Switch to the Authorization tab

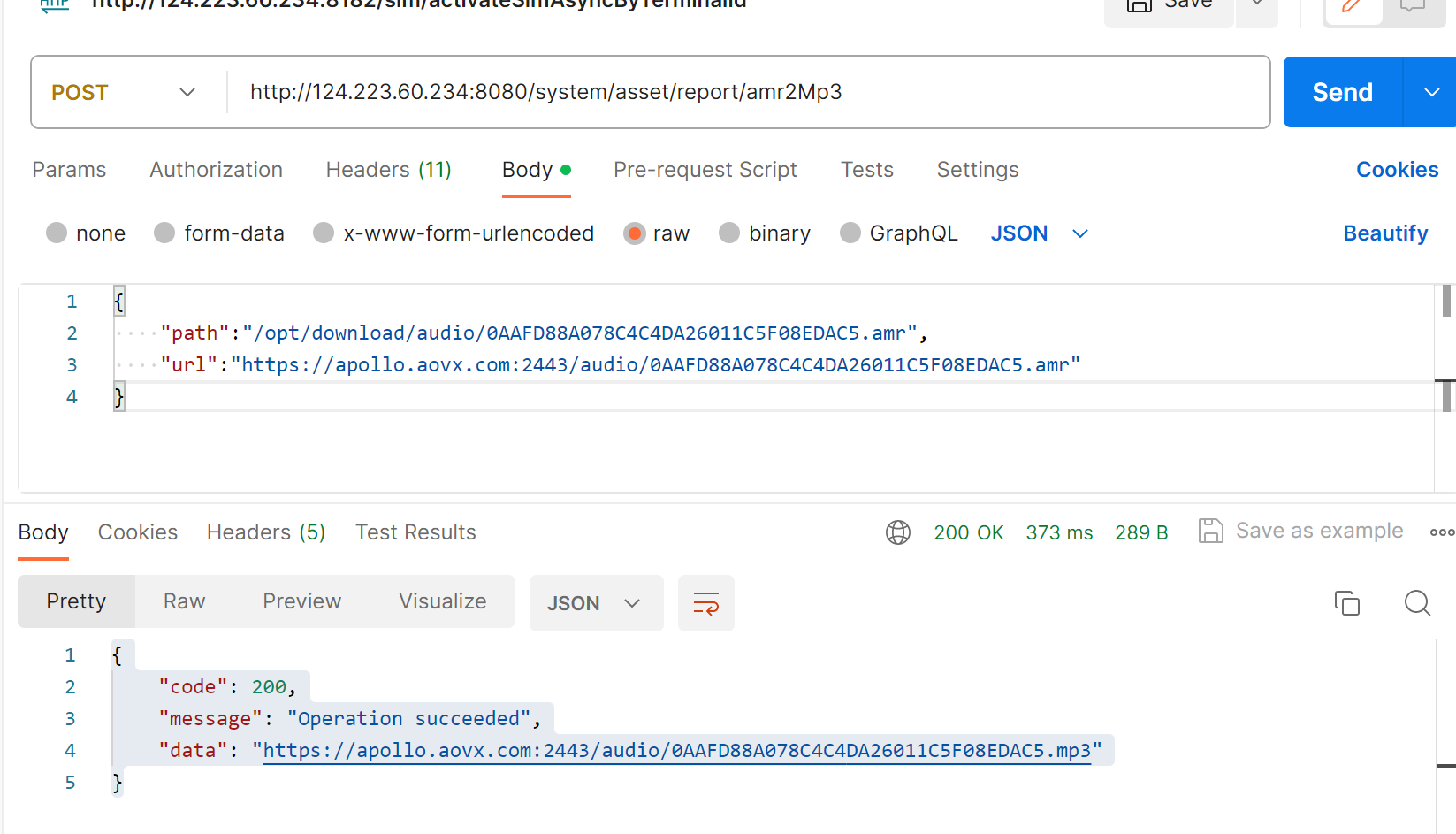pos(216,170)
